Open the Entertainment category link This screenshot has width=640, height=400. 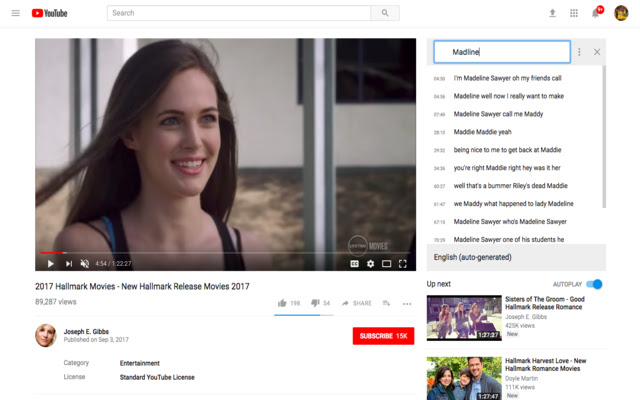pos(140,363)
